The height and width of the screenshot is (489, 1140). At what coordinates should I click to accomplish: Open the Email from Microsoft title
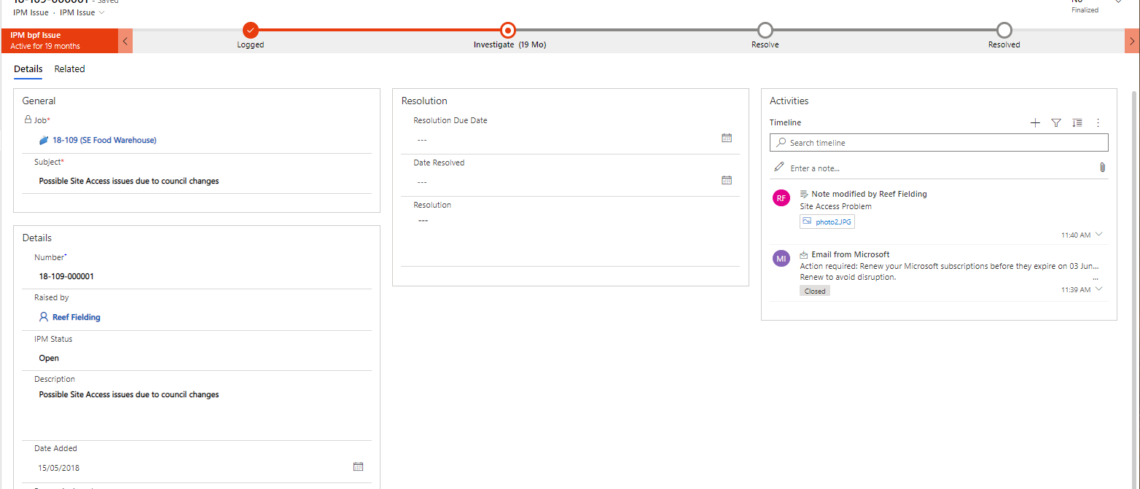[851, 254]
